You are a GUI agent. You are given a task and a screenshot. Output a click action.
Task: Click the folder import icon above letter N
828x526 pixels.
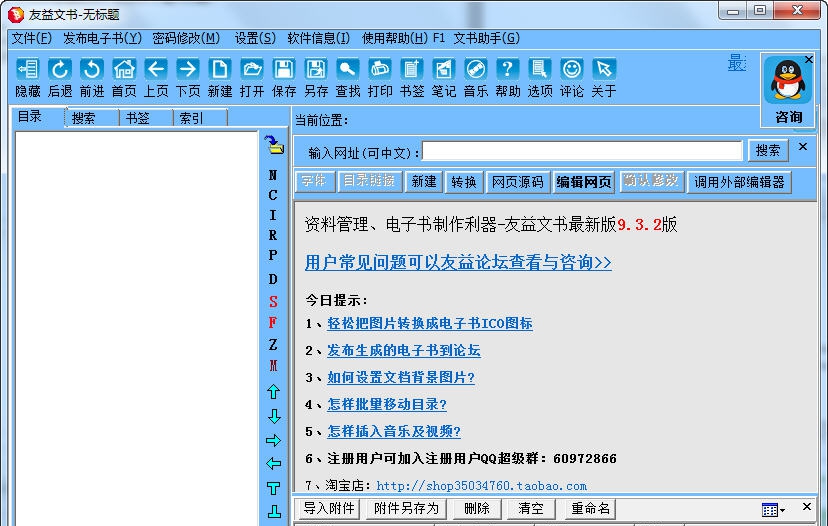(274, 145)
